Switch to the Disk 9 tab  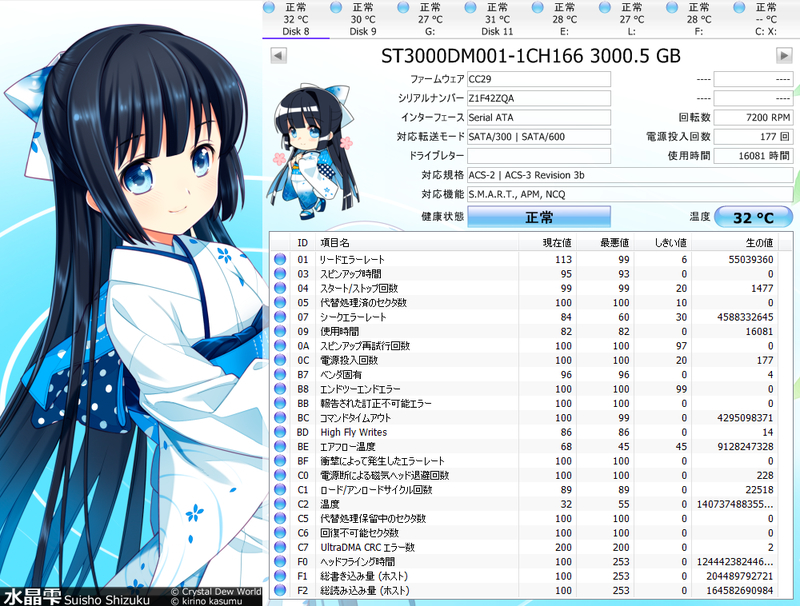[363, 19]
